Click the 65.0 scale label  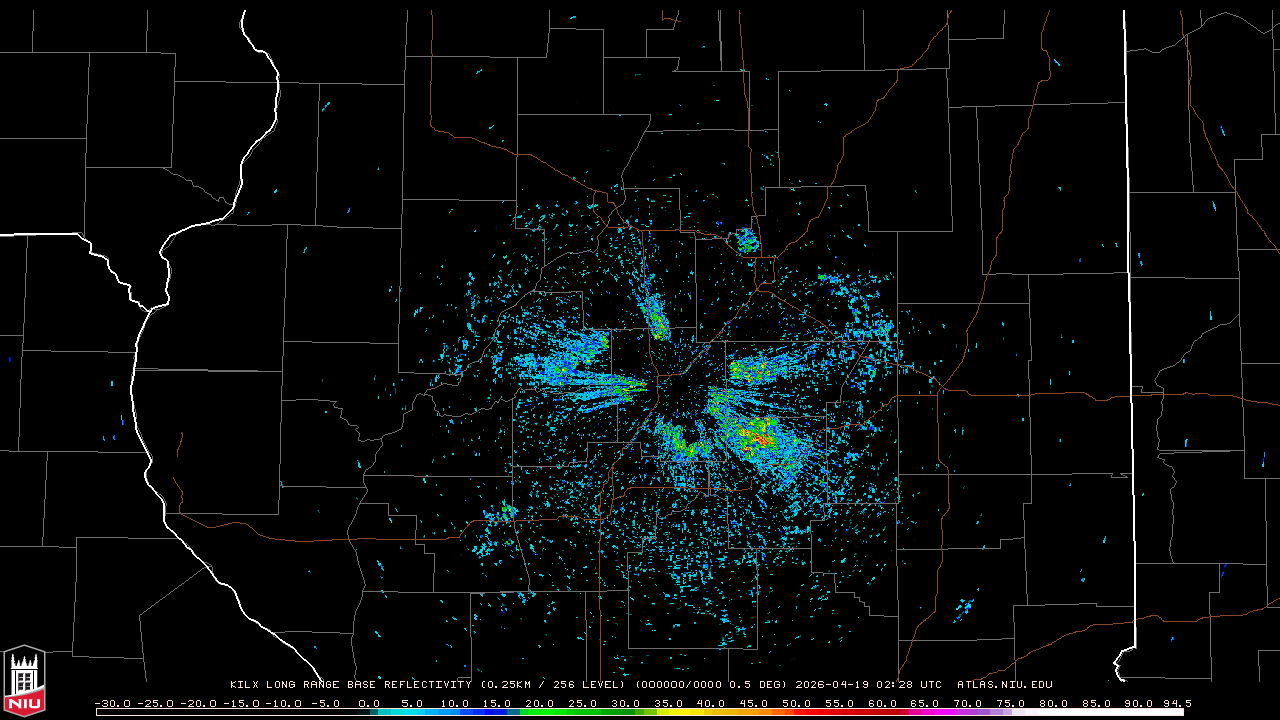click(x=924, y=703)
